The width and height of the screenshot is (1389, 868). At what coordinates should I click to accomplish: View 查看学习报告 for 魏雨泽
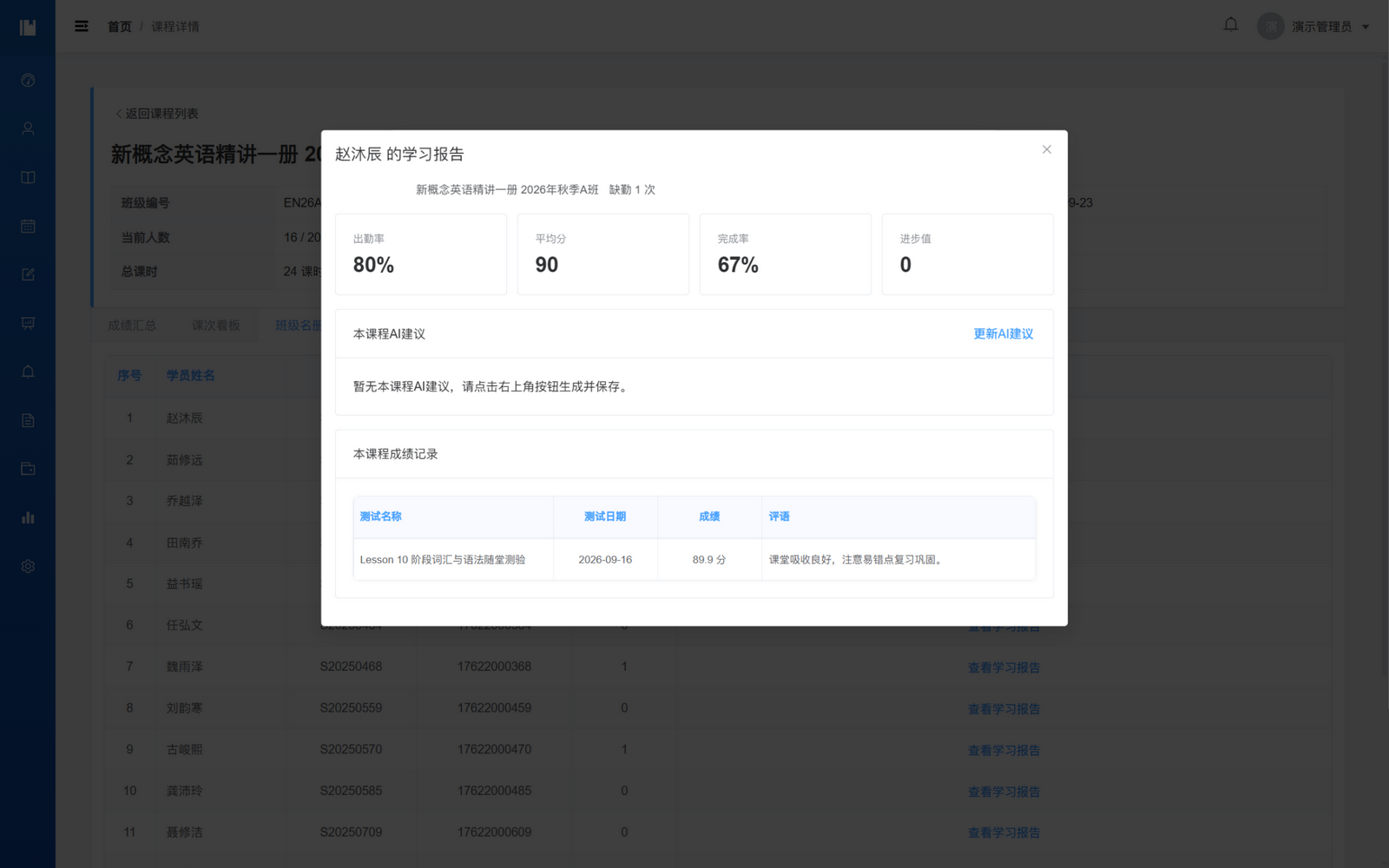coord(1004,667)
